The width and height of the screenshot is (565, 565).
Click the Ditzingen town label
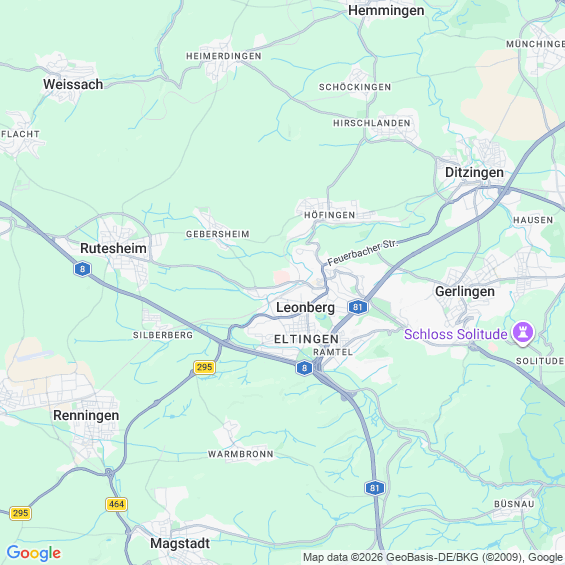click(474, 172)
